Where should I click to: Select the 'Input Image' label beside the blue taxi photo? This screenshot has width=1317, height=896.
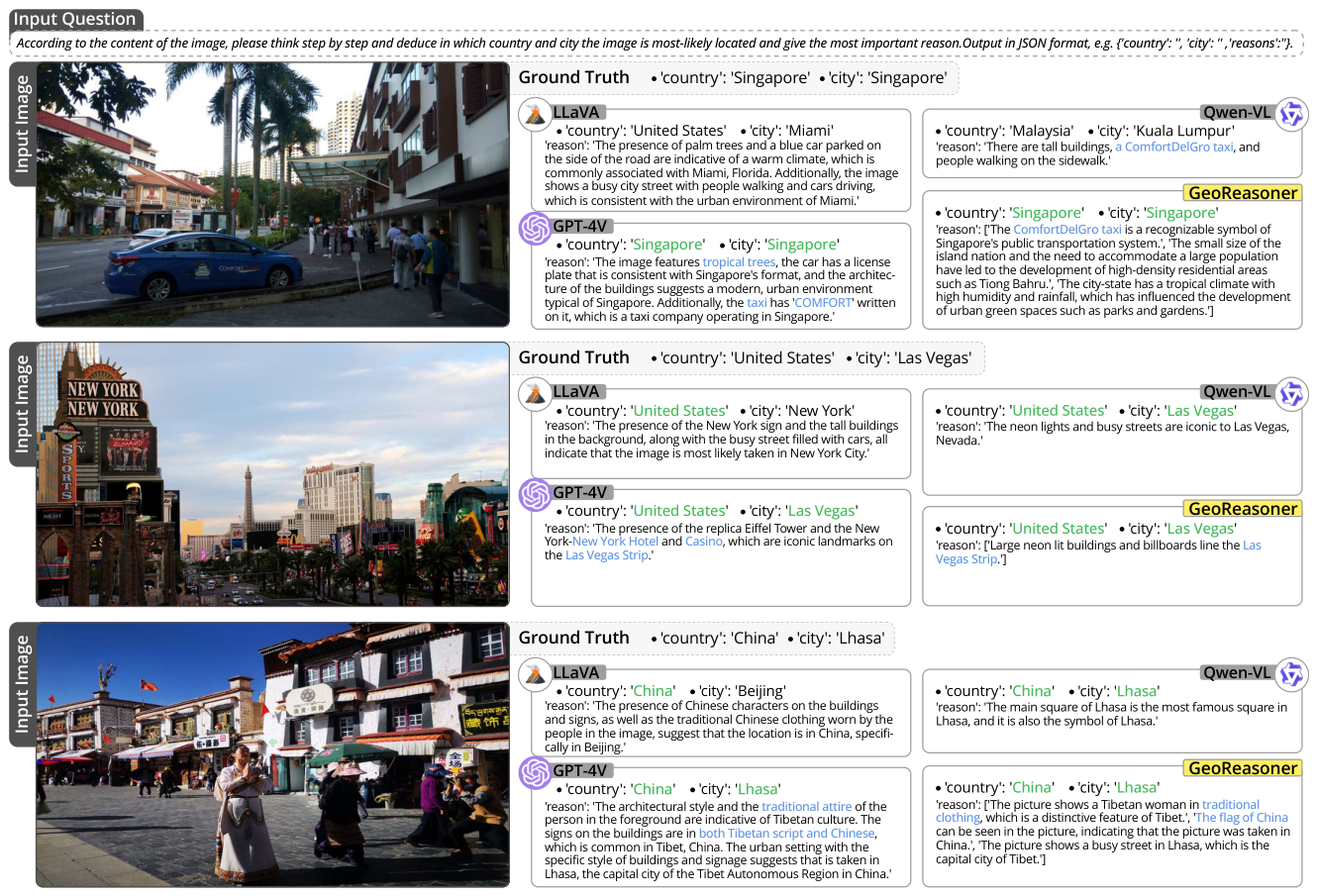click(23, 125)
